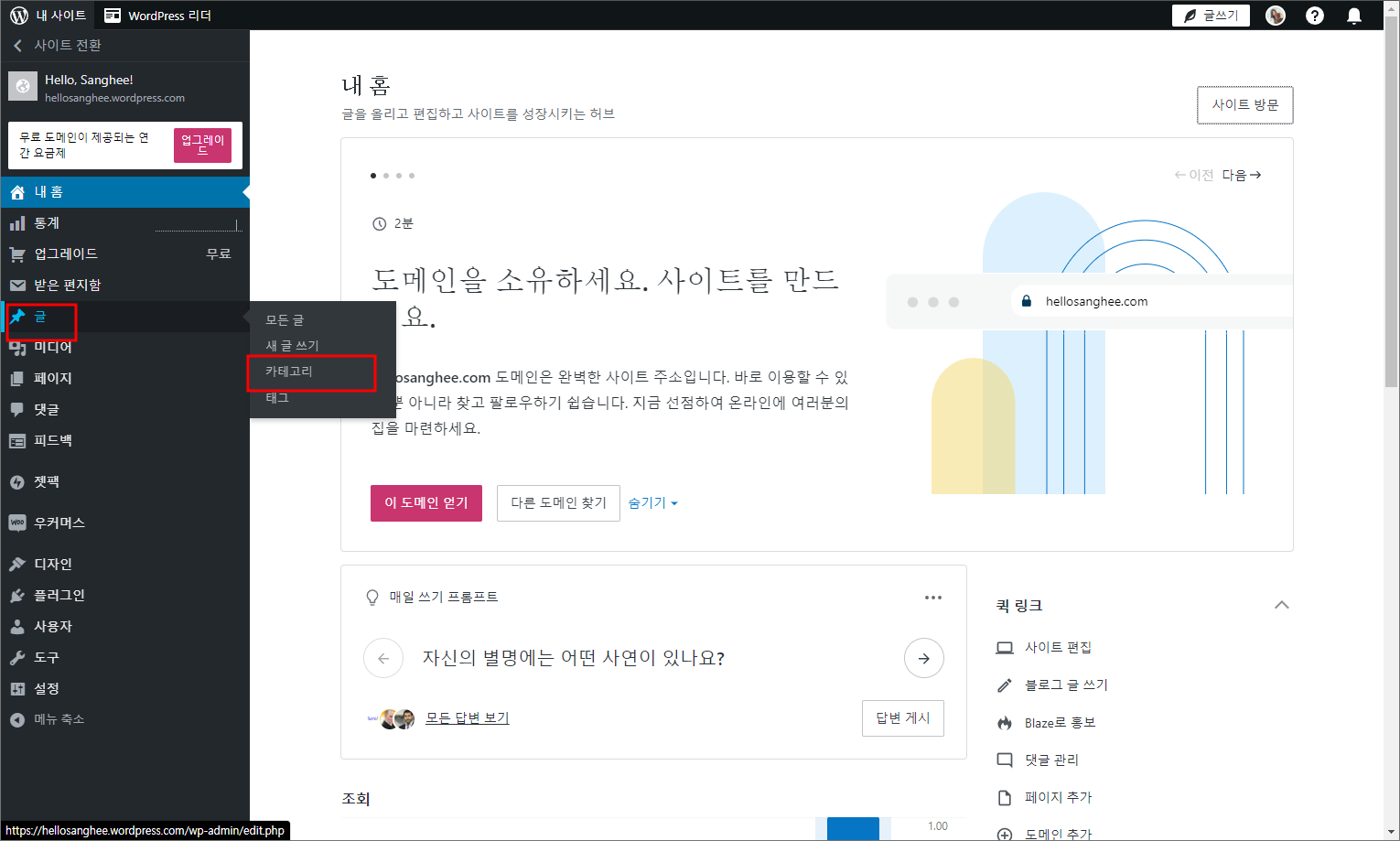Click the hellosanghee.com address preview field
Image resolution: width=1400 pixels, height=841 pixels.
(1152, 301)
